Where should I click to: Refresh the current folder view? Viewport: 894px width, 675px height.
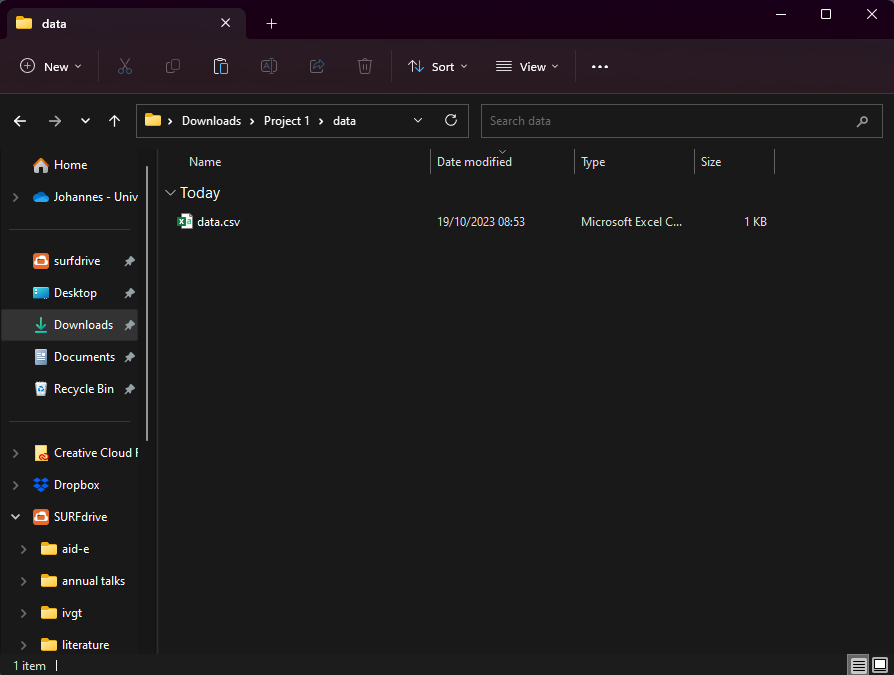(x=451, y=121)
